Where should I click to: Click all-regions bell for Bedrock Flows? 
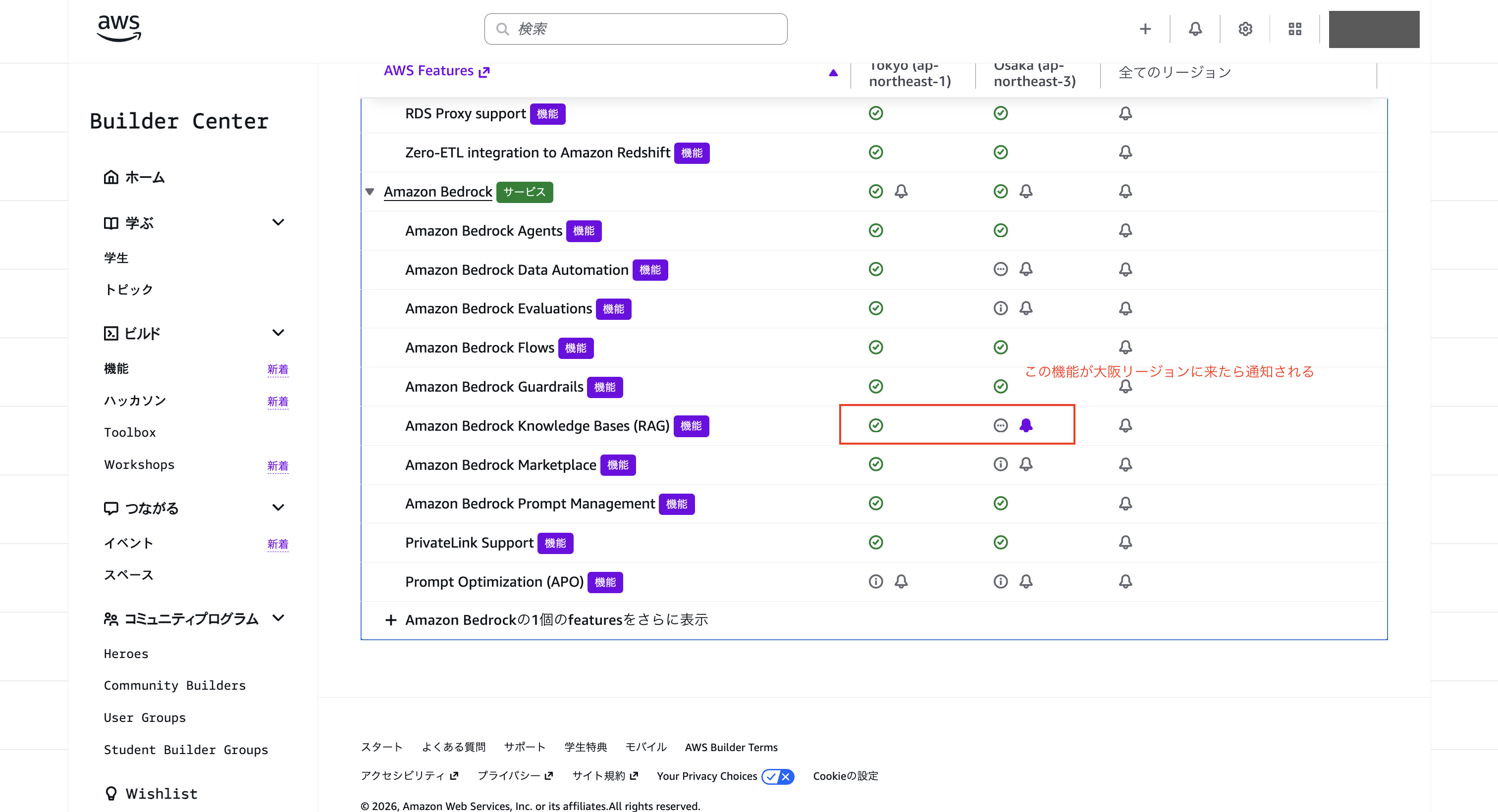click(1125, 347)
